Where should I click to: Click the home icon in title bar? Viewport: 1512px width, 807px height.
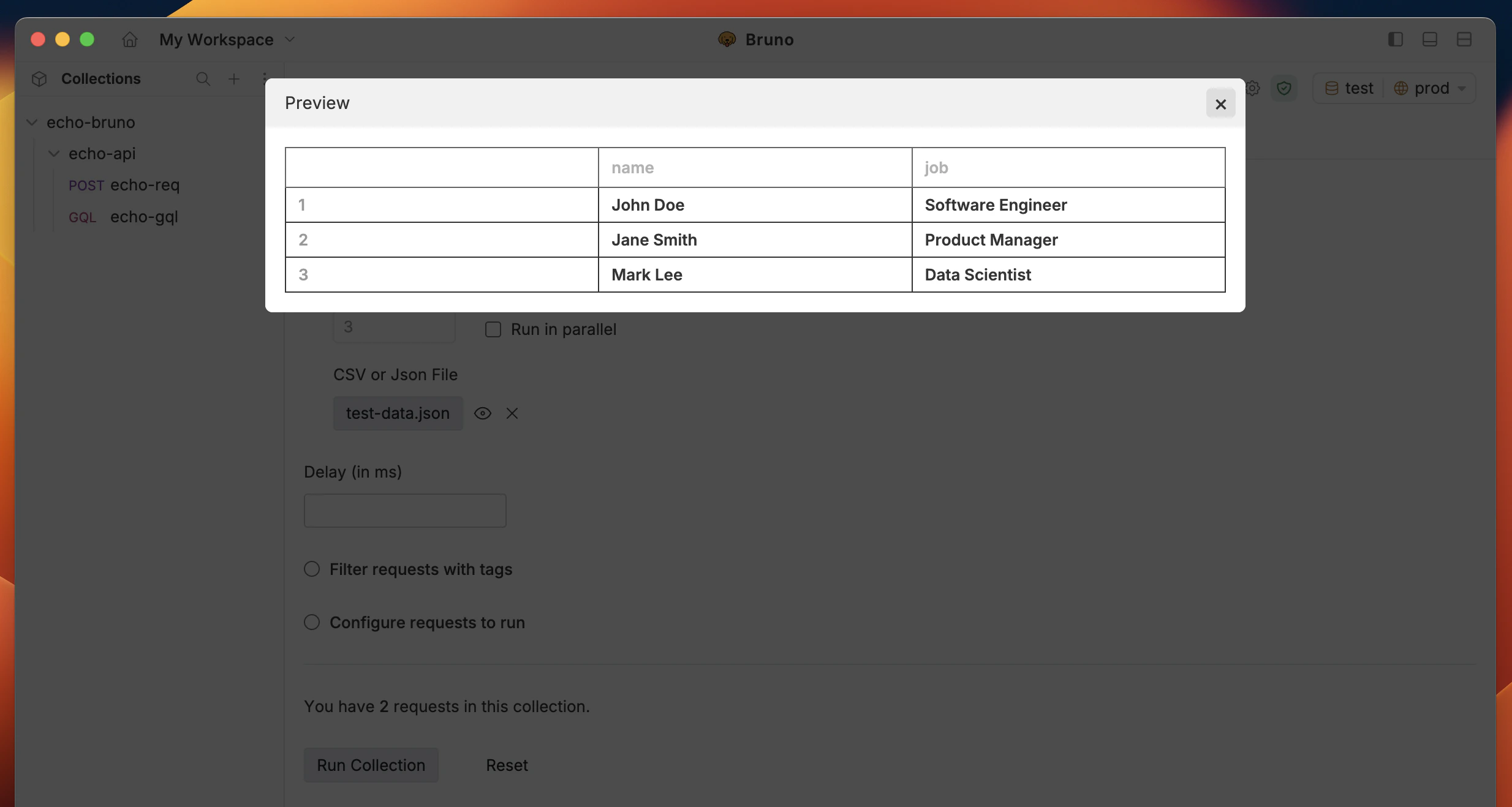pyautogui.click(x=130, y=40)
